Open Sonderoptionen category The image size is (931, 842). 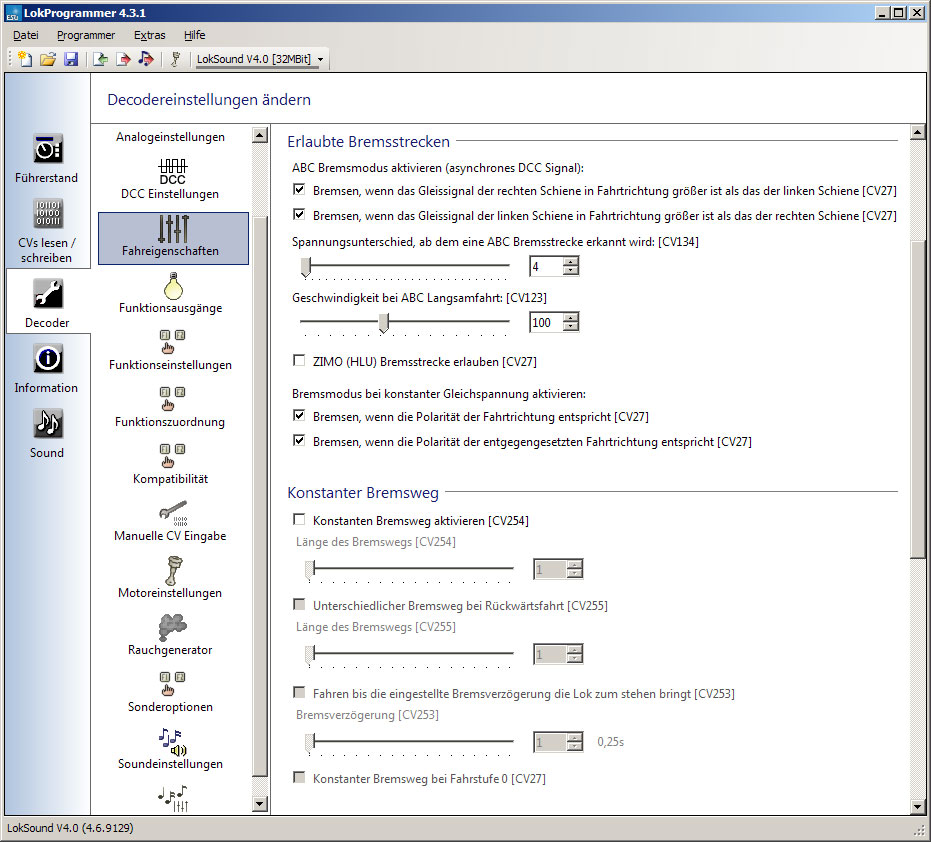(171, 692)
